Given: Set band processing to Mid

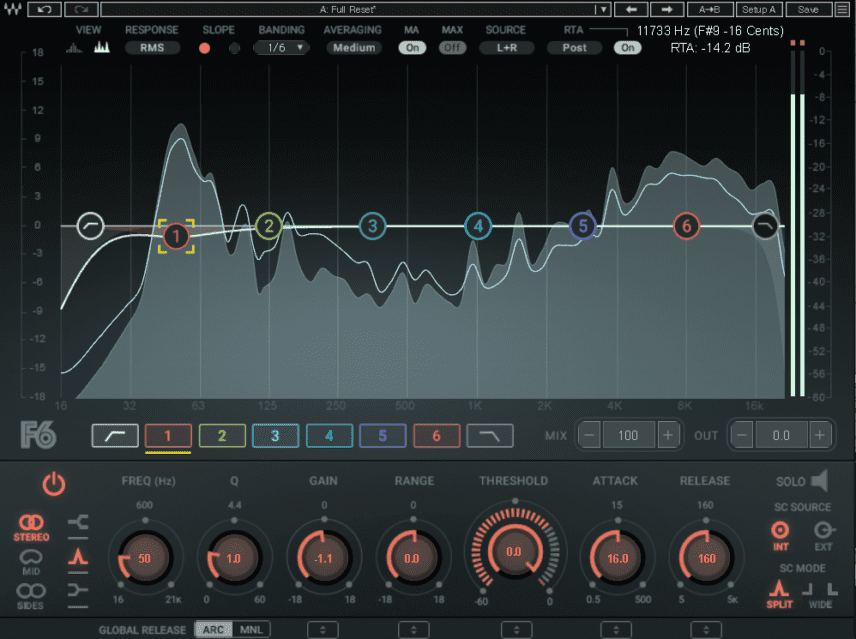Looking at the screenshot, I should [x=31, y=562].
